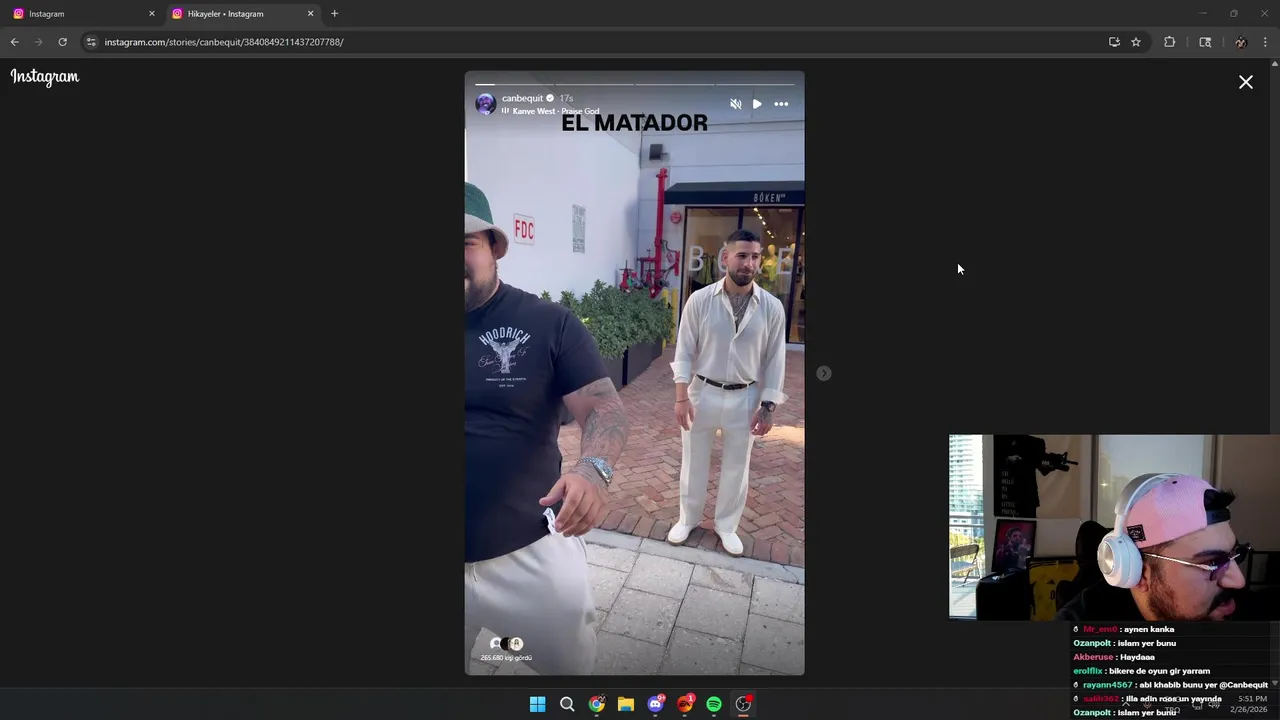Open OBS Studio from the taskbar
This screenshot has height=720, width=1280.
[743, 704]
